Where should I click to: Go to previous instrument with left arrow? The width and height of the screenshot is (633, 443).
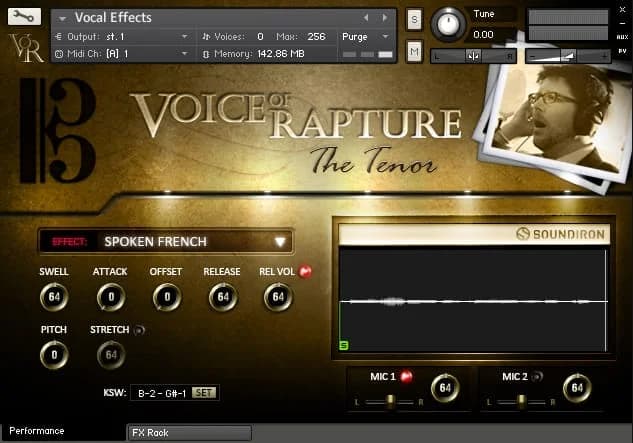coord(366,17)
